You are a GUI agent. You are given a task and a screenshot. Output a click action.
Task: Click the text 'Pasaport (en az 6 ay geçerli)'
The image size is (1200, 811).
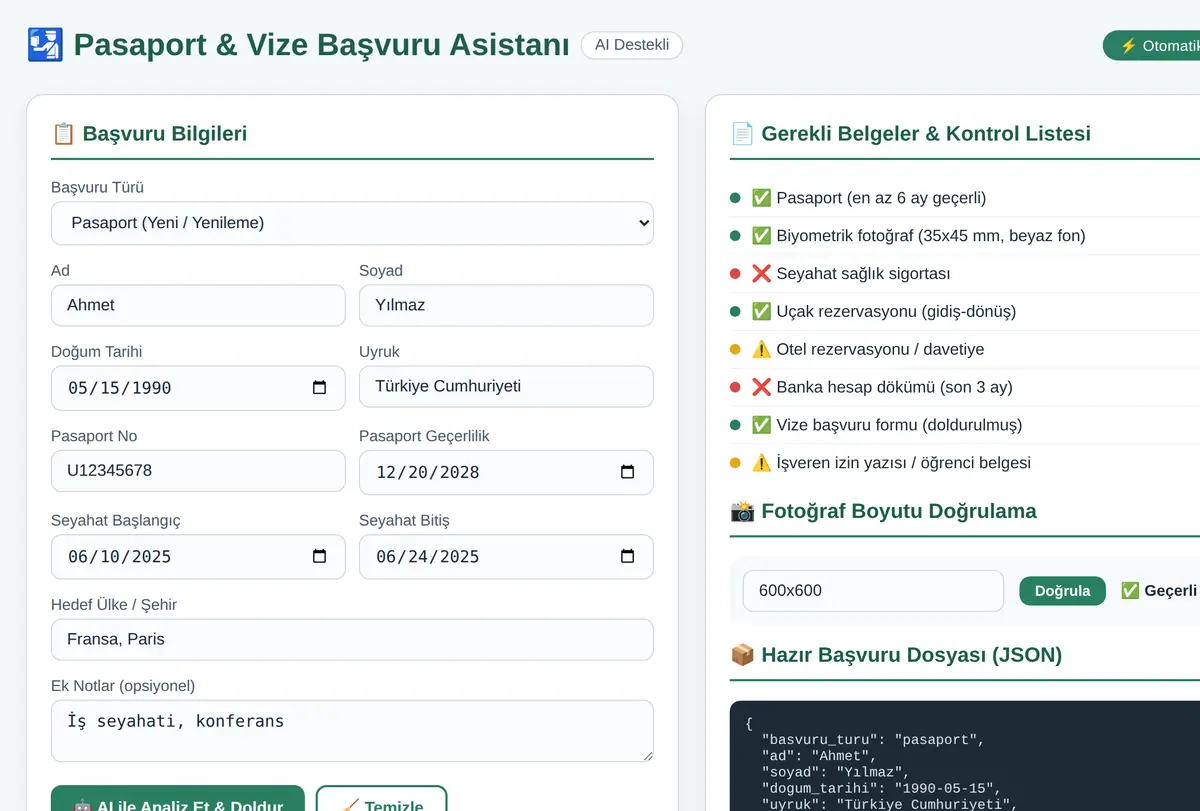tap(881, 198)
